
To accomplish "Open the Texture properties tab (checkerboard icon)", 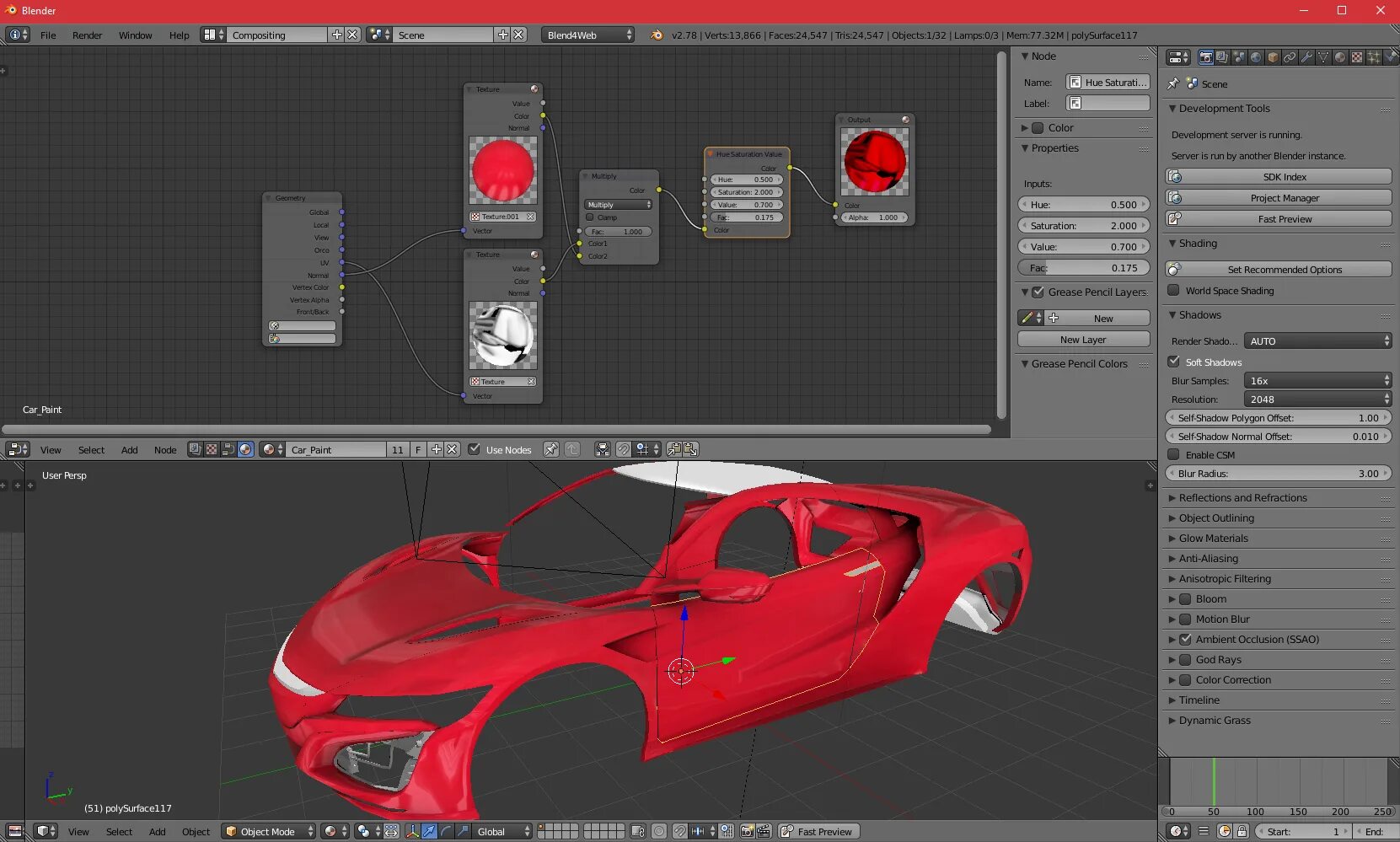I will click(1357, 57).
